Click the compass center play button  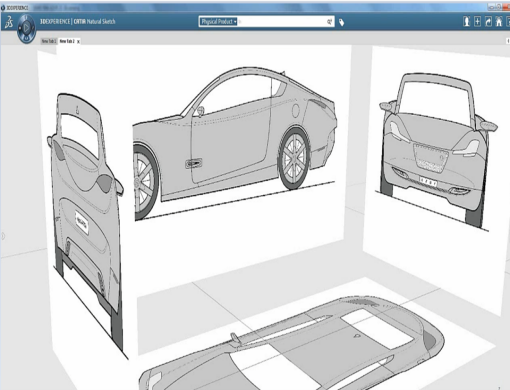27,28
